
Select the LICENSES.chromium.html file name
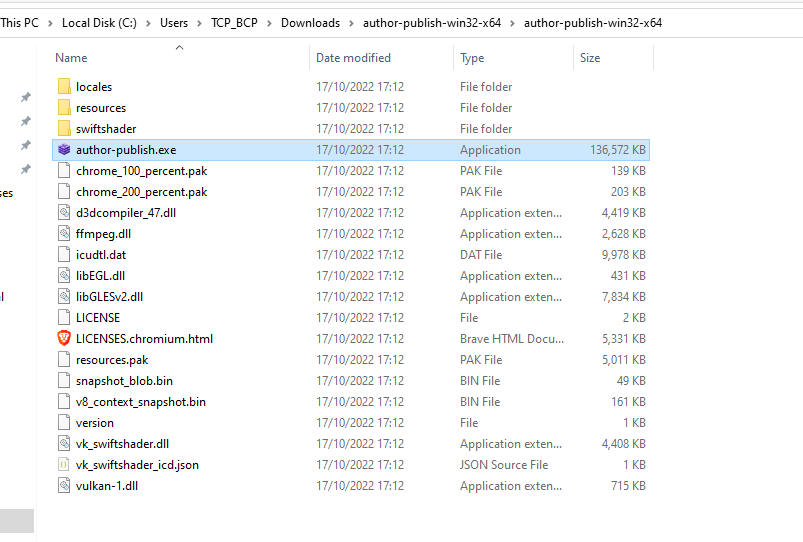[x=144, y=339]
